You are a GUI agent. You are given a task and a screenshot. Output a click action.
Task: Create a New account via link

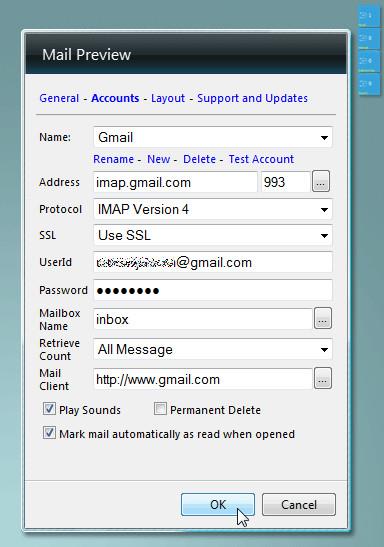158,159
